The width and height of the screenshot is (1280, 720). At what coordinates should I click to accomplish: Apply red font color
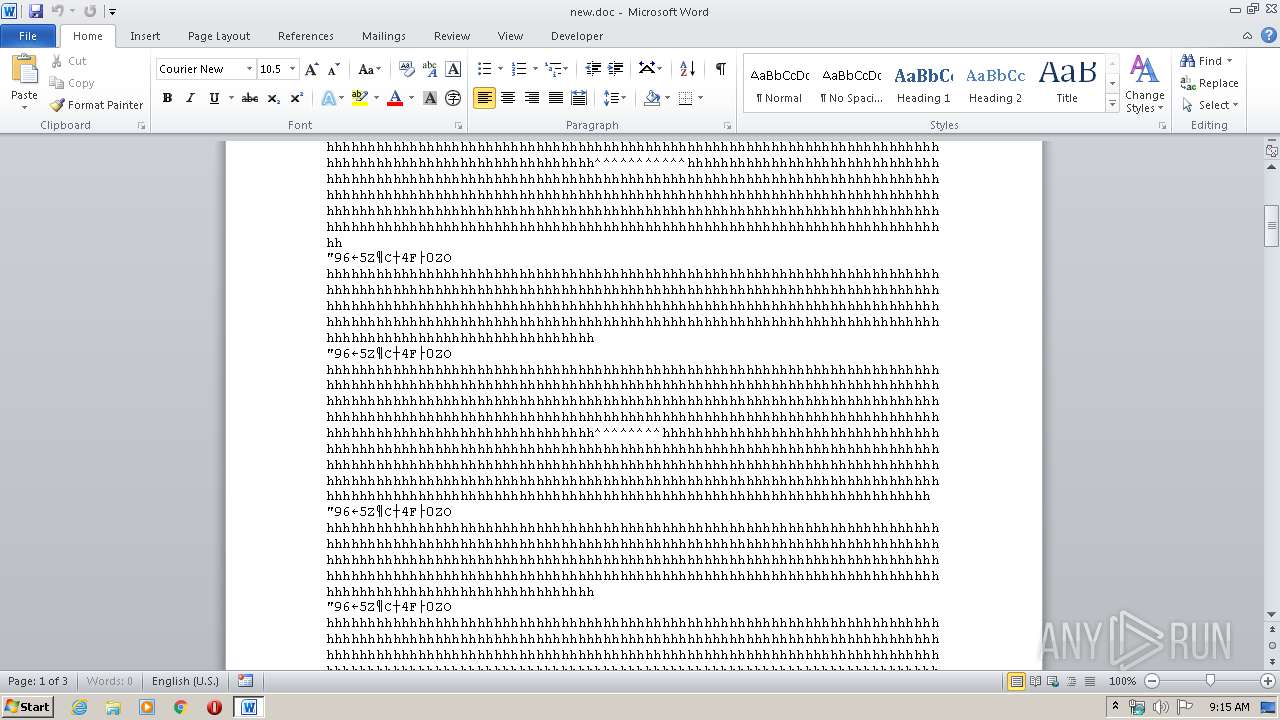pos(395,98)
